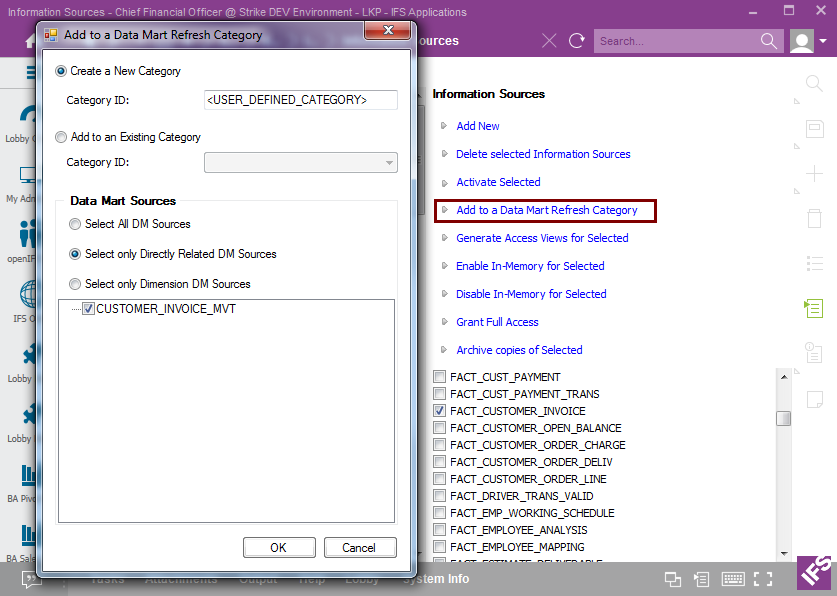Choose Select only Directly Related DM Sources
The width and height of the screenshot is (837, 596).
75,254
